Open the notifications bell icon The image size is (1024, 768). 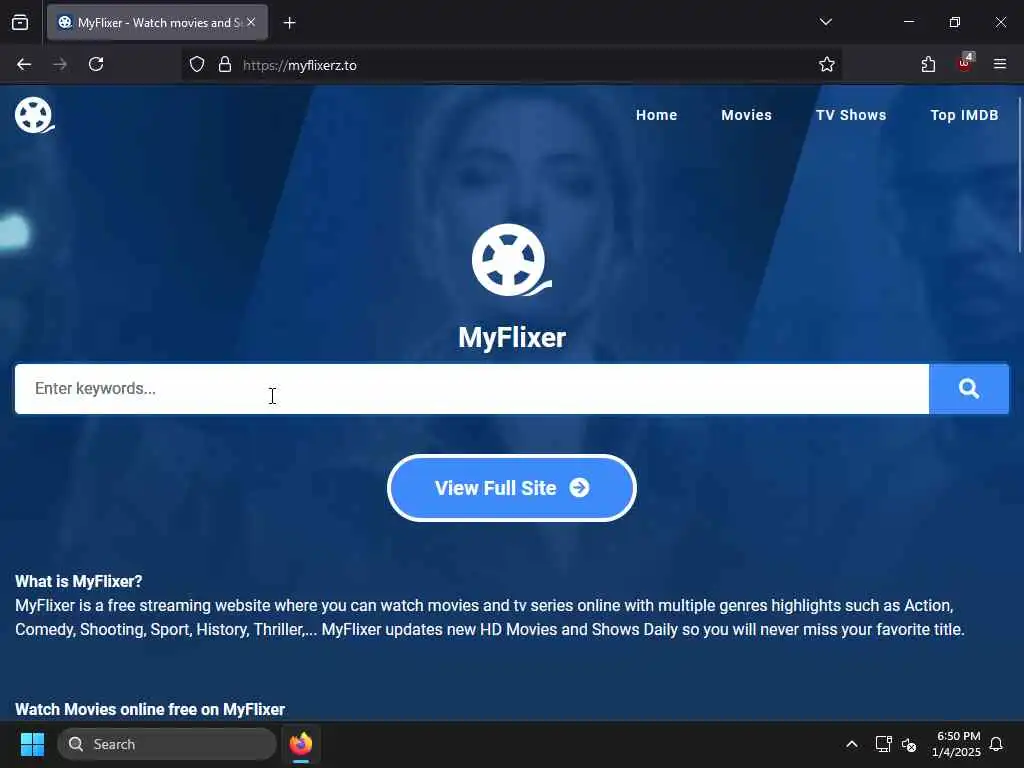[x=996, y=744]
